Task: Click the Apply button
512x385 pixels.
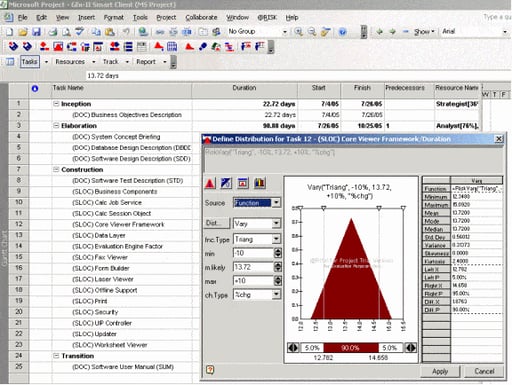Action: [440, 371]
